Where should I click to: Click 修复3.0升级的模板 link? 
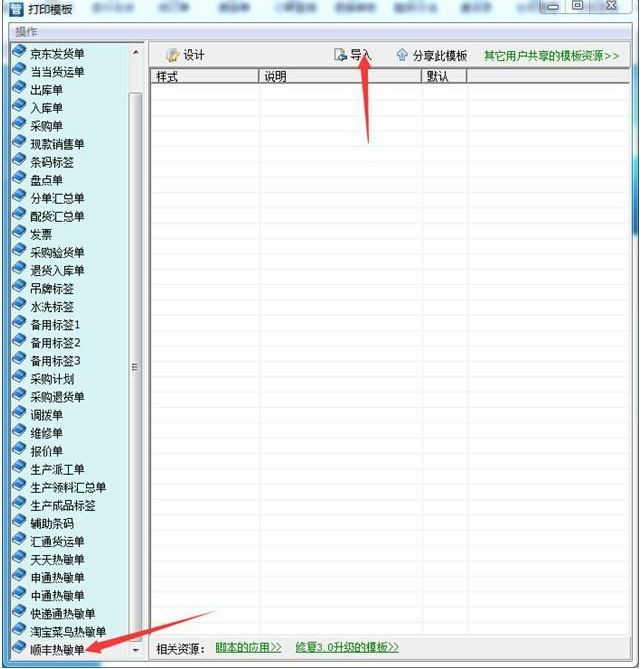(348, 648)
